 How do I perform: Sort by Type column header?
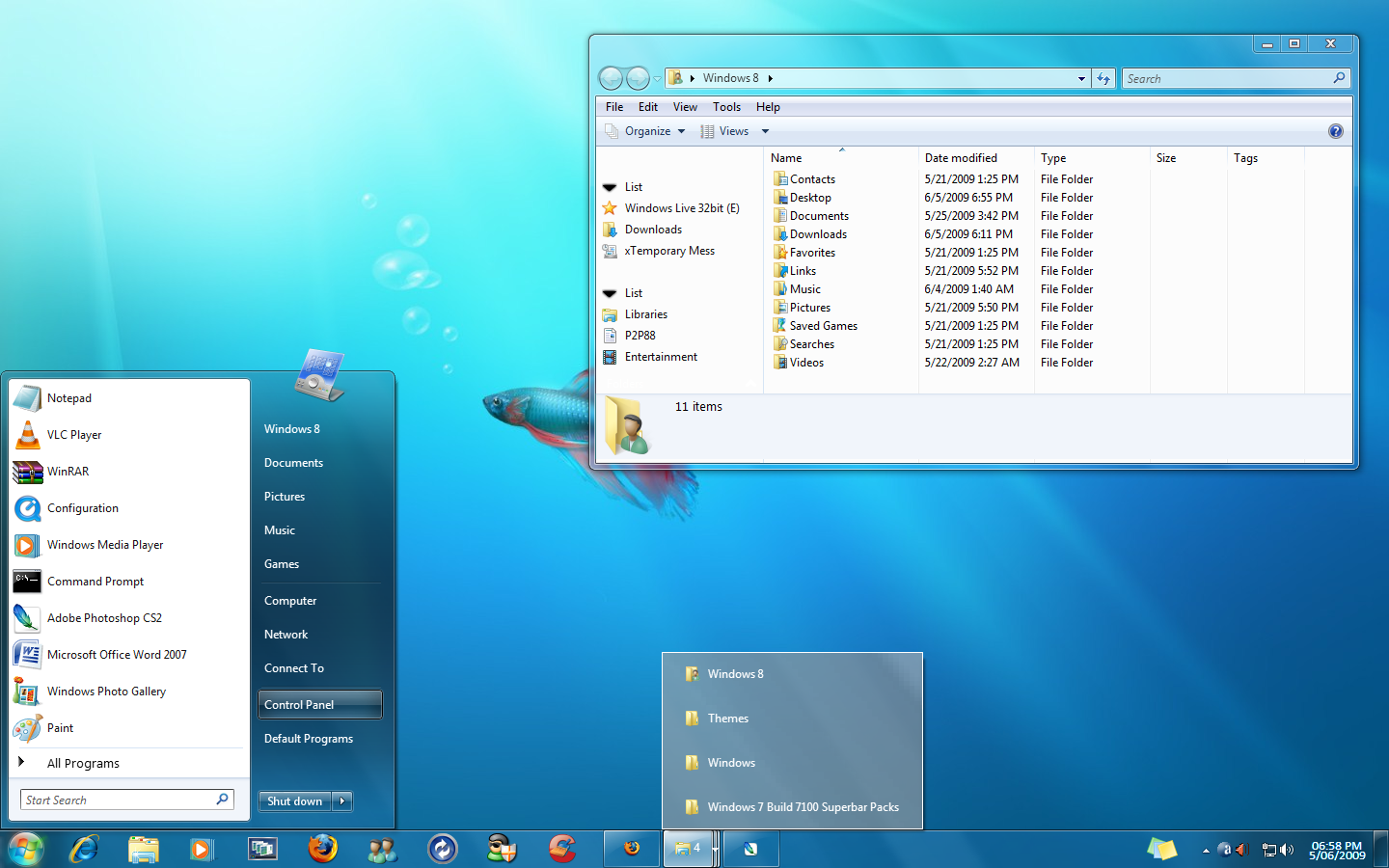[x=1092, y=158]
